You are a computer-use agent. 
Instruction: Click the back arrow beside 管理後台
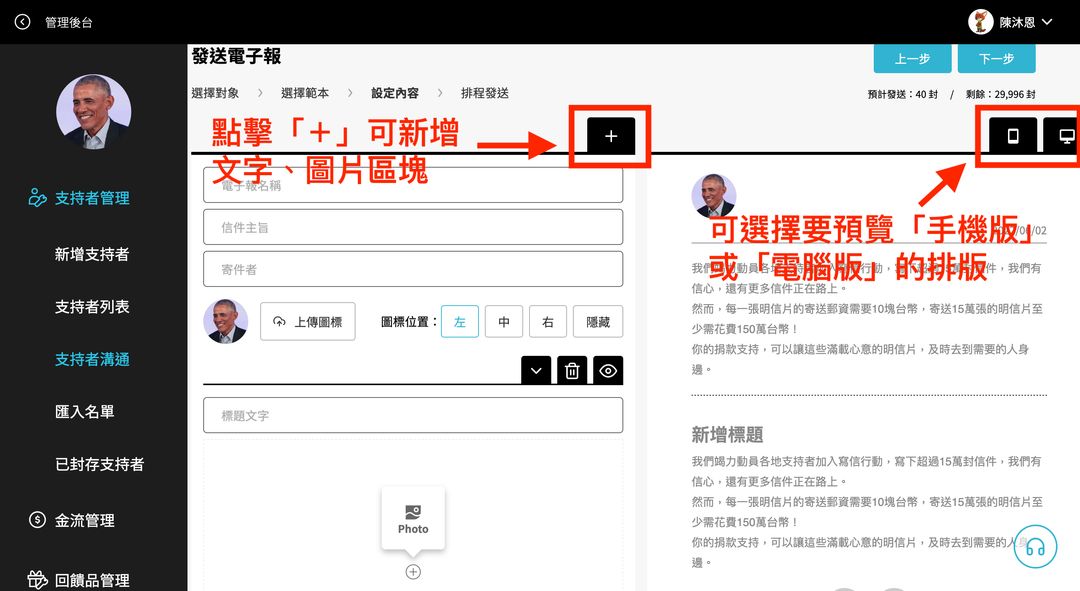click(x=23, y=22)
